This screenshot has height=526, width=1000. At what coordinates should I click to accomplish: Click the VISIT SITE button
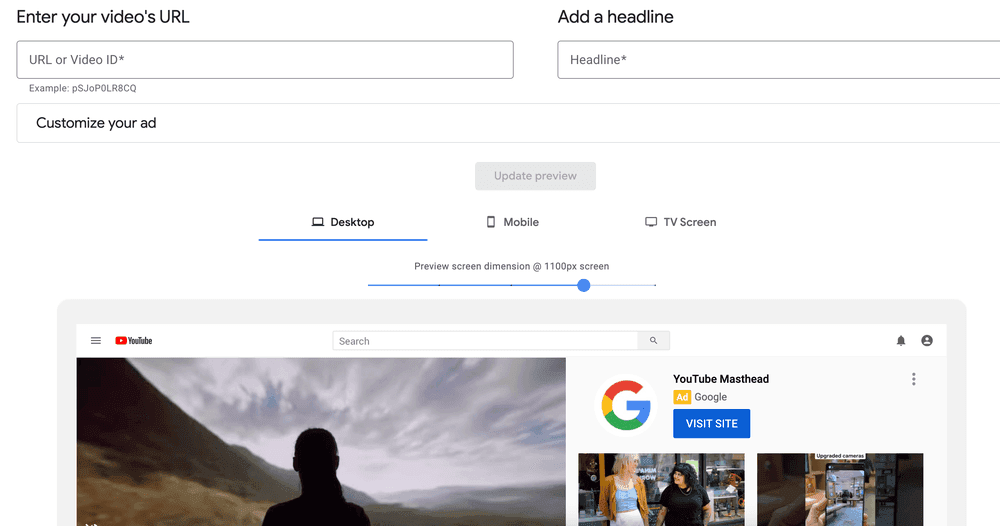click(712, 423)
